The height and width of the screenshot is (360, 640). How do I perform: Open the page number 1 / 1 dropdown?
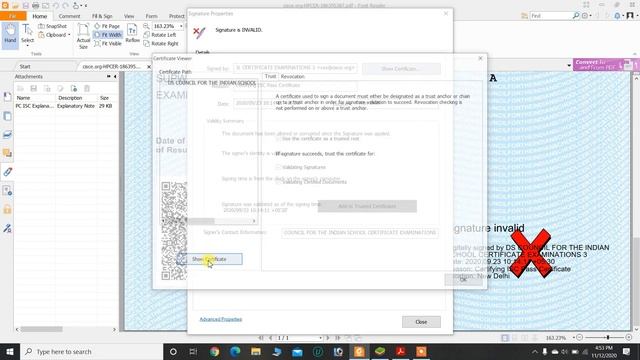(320, 338)
